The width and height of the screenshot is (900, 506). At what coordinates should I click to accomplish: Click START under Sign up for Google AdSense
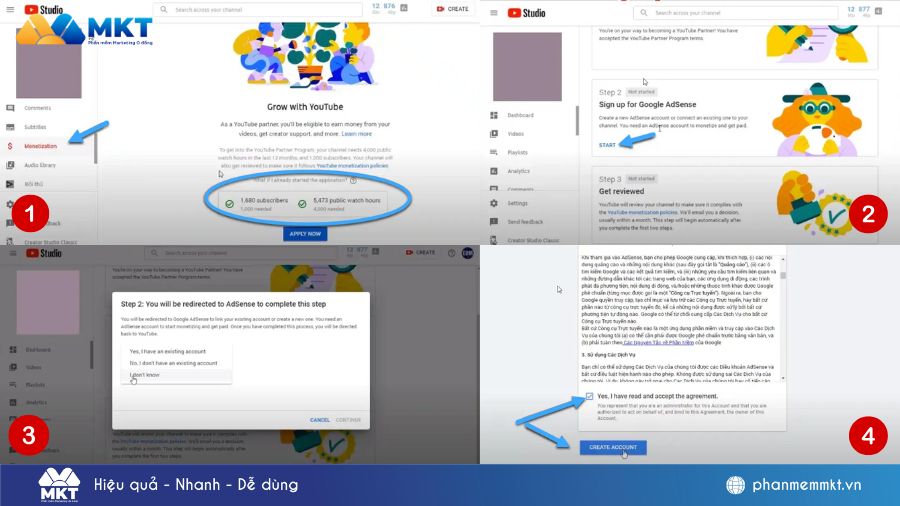[x=607, y=145]
